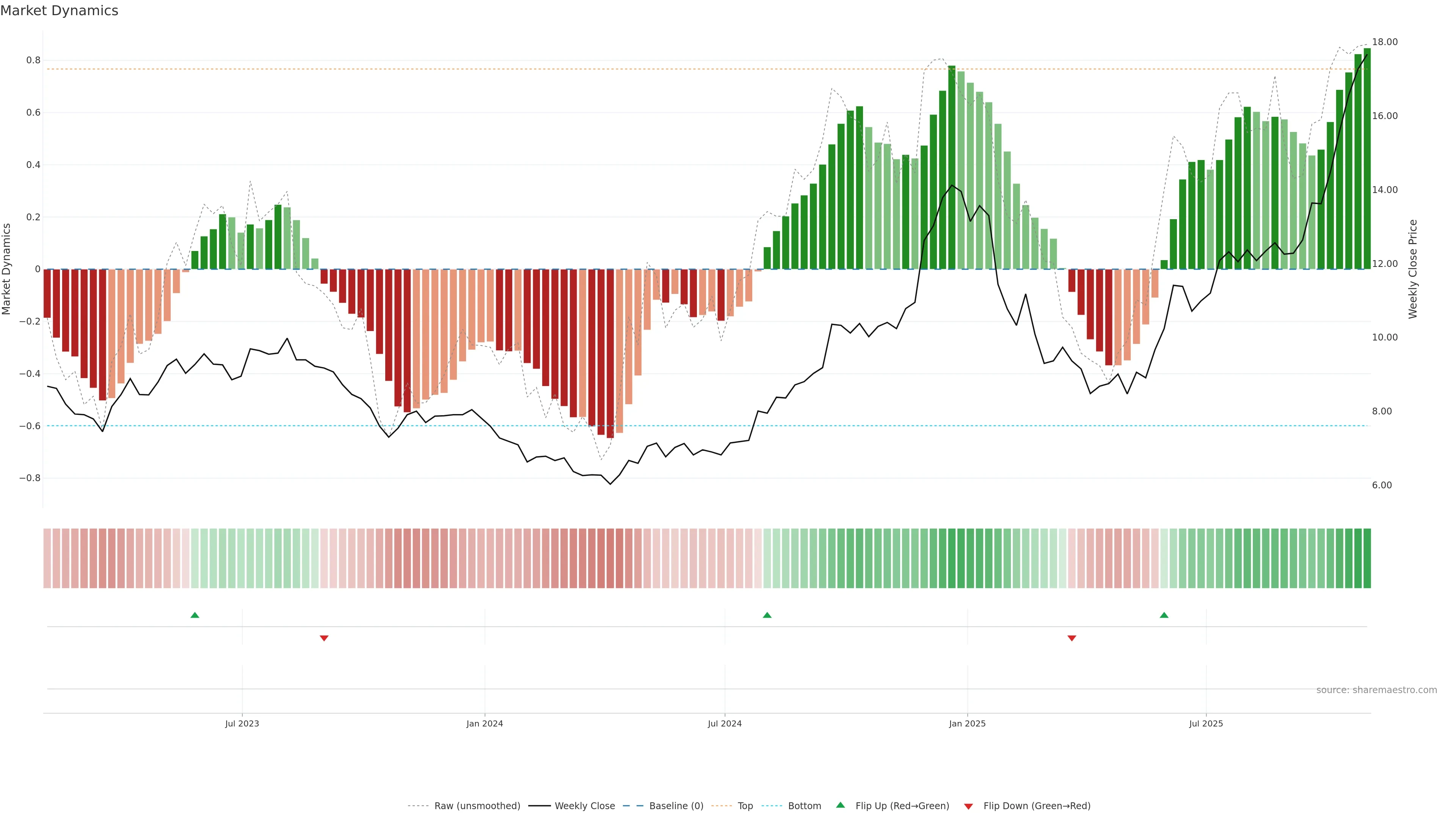Screen dimensions: 1456x819
Task: Click the red Flip Down legend triangle
Action: [x=968, y=806]
